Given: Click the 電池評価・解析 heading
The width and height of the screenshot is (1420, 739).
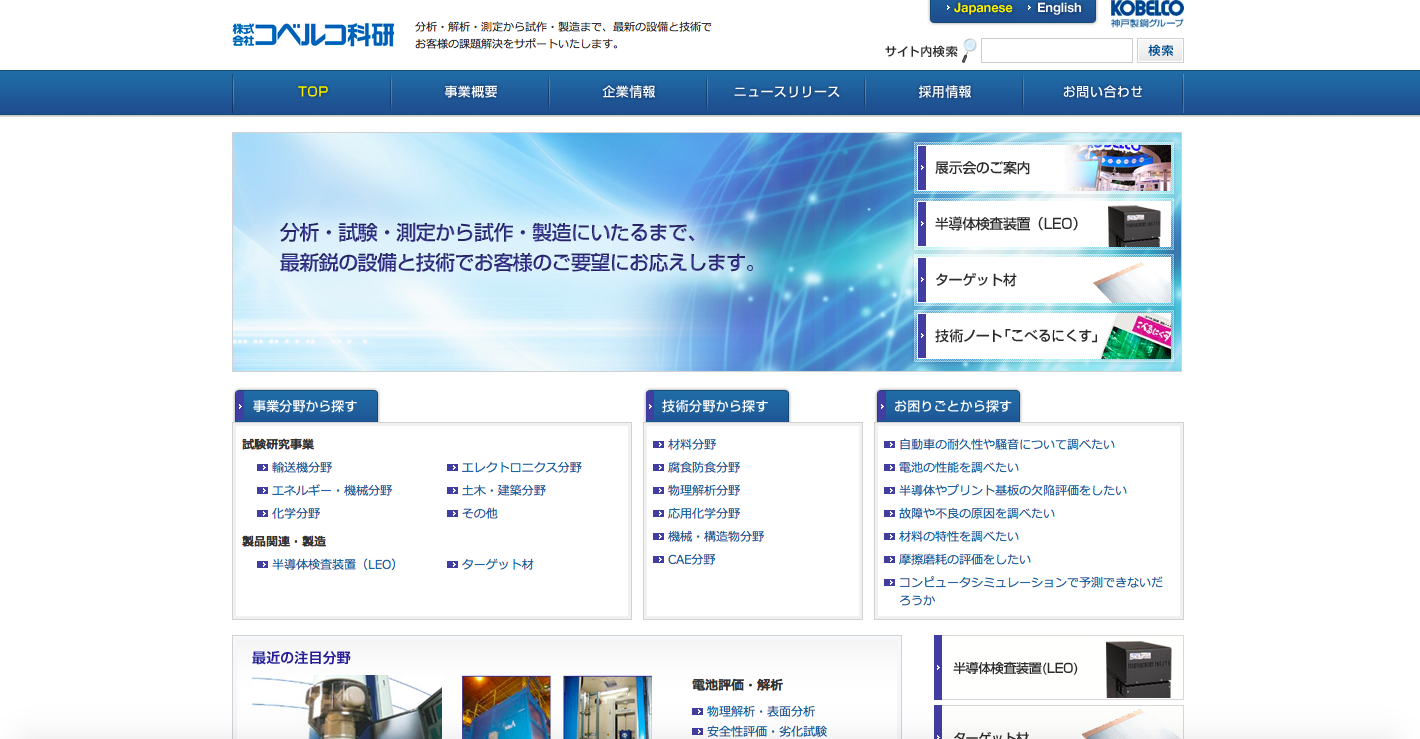Looking at the screenshot, I should pyautogui.click(x=737, y=686).
